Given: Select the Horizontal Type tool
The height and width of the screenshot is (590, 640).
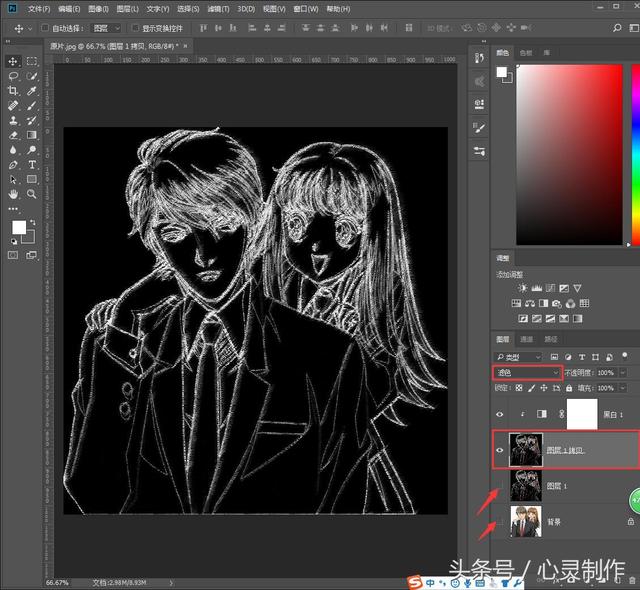Looking at the screenshot, I should [32, 165].
